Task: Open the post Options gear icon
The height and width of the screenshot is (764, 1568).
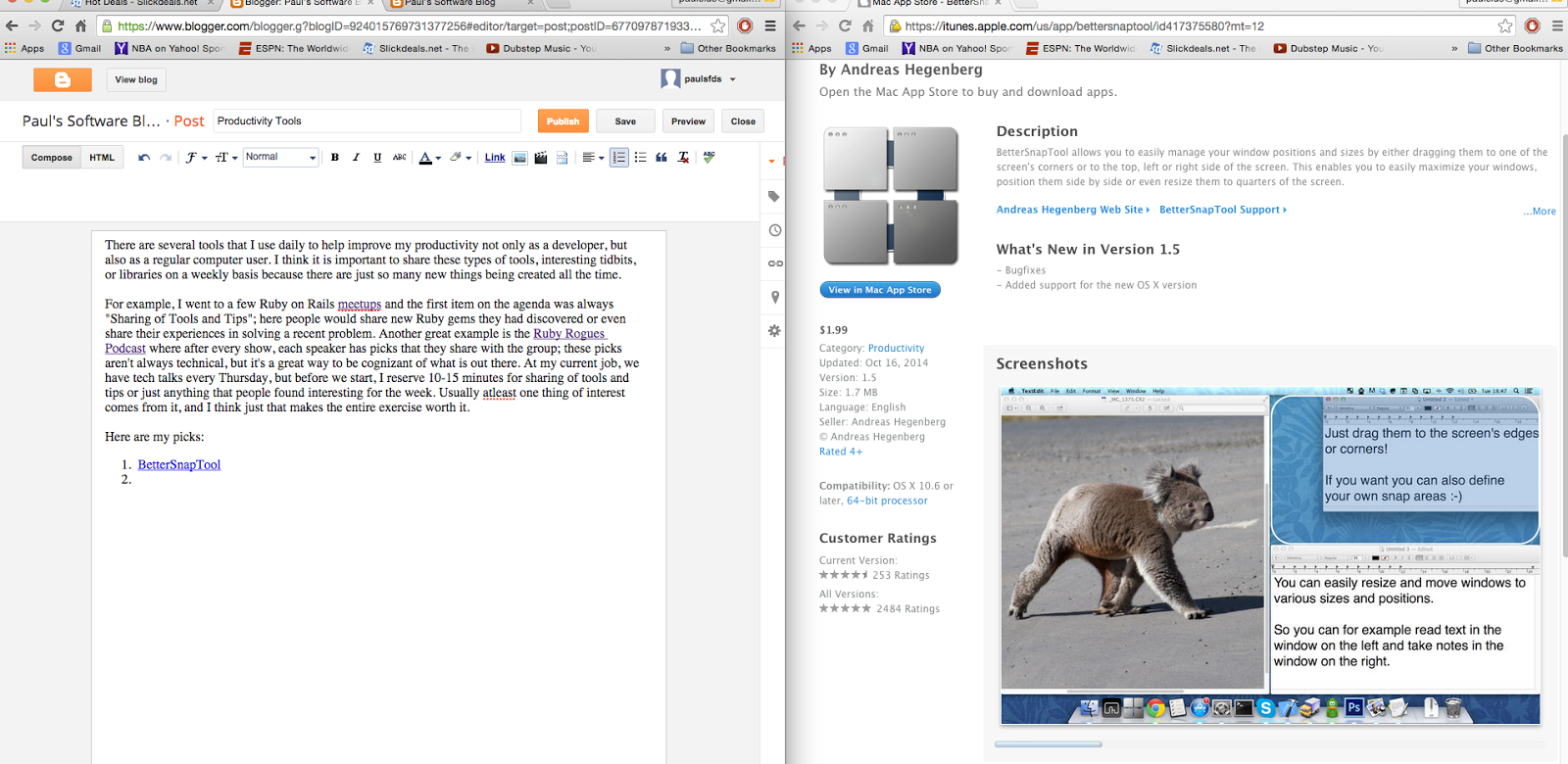Action: 774,331
